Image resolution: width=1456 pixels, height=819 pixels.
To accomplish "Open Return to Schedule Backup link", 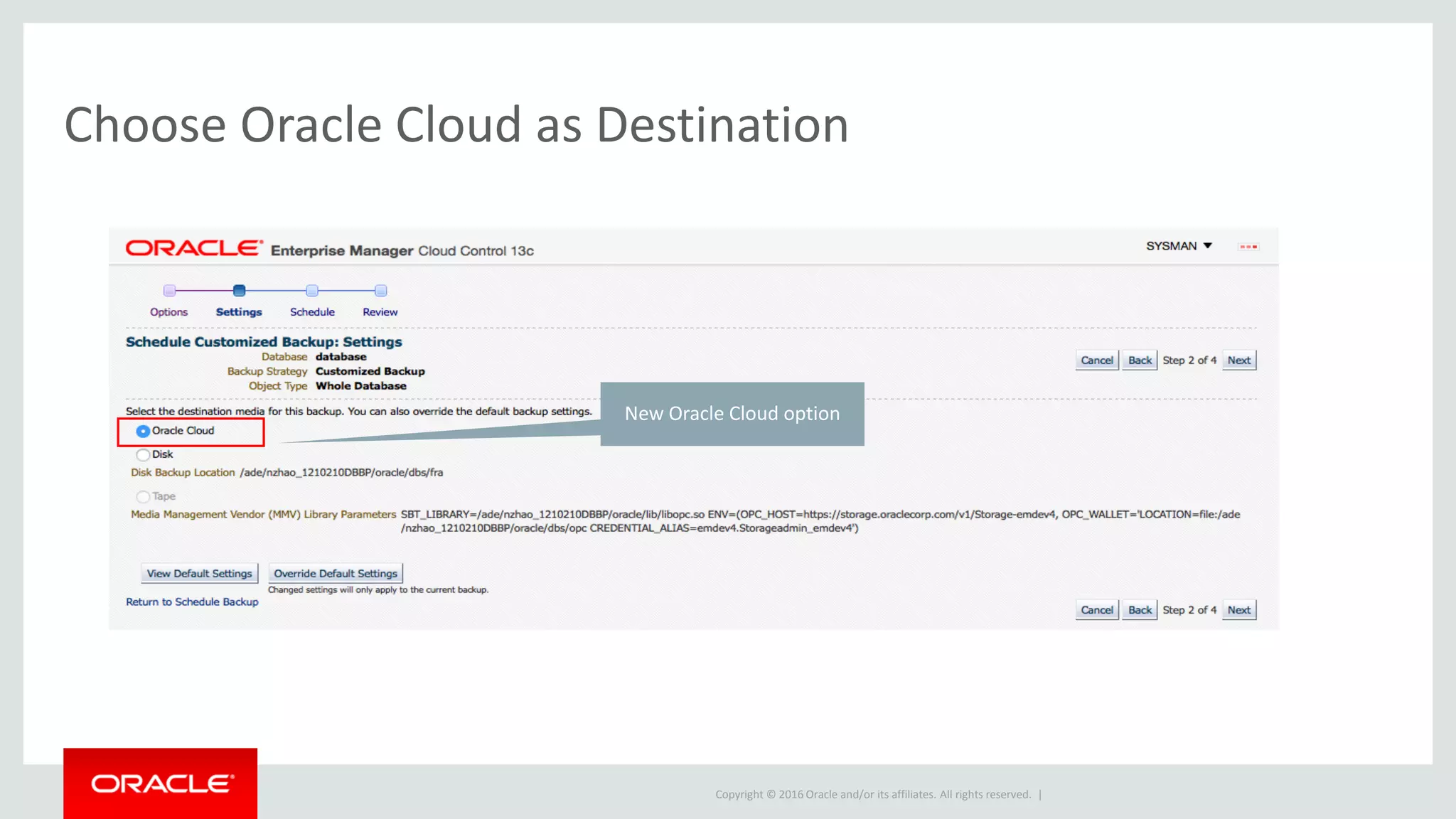I will click(192, 602).
